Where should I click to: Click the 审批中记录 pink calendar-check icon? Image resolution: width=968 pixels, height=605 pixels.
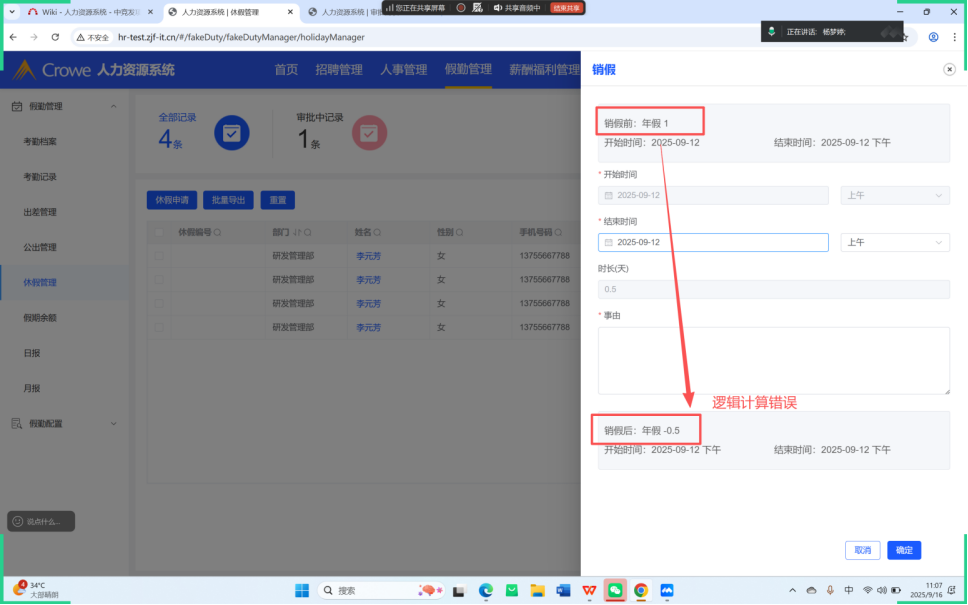pos(369,133)
